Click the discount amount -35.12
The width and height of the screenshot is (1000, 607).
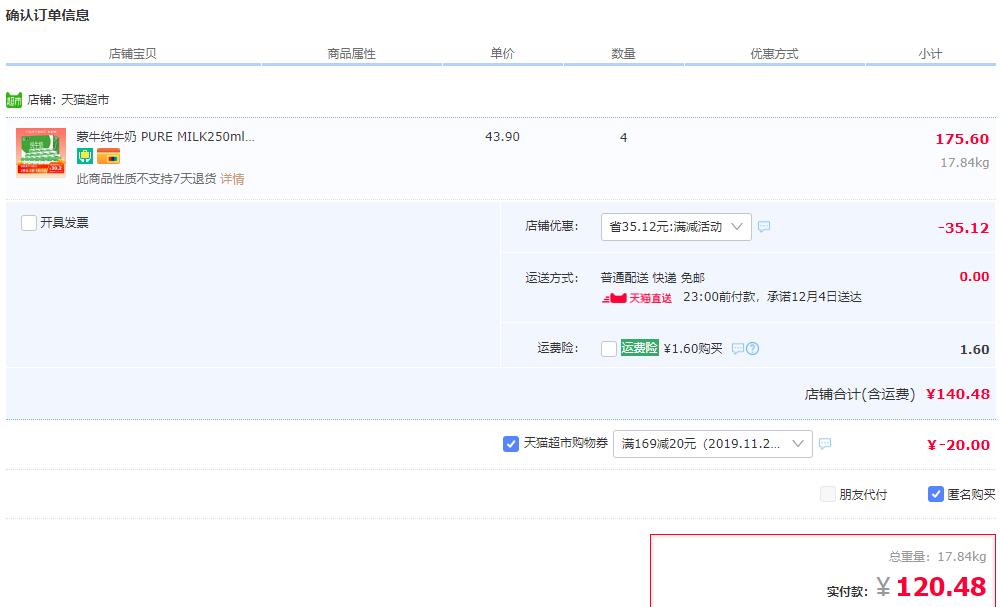click(963, 228)
